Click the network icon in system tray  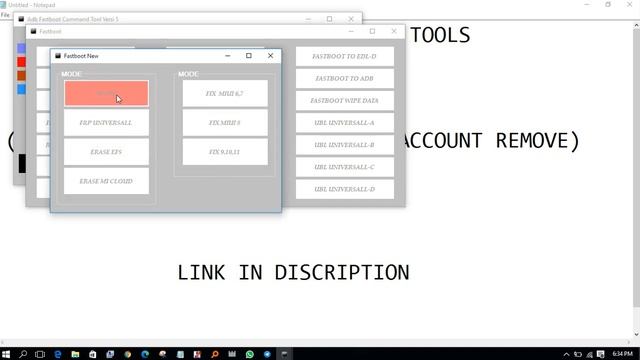pos(589,354)
